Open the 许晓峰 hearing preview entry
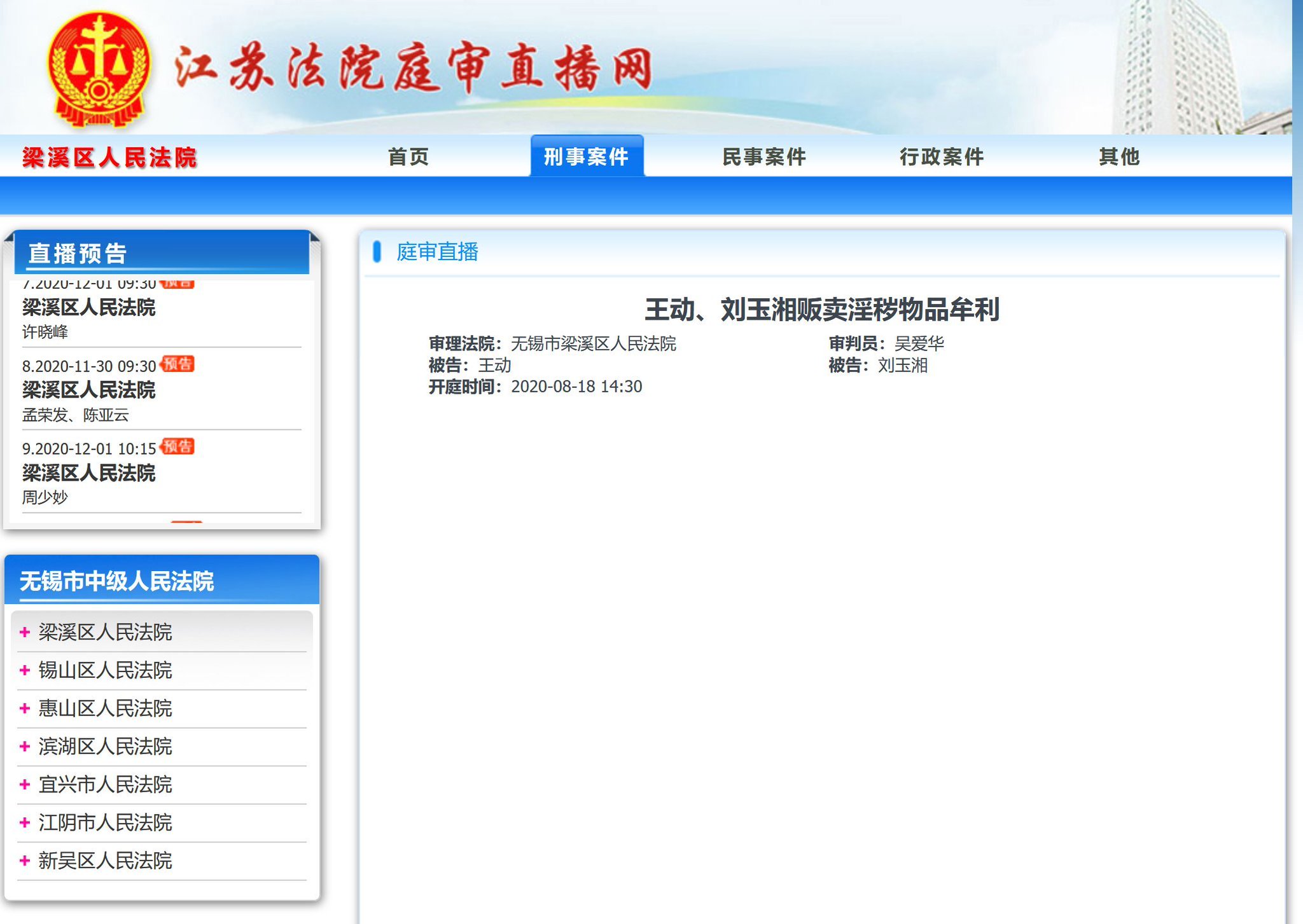 (45, 332)
